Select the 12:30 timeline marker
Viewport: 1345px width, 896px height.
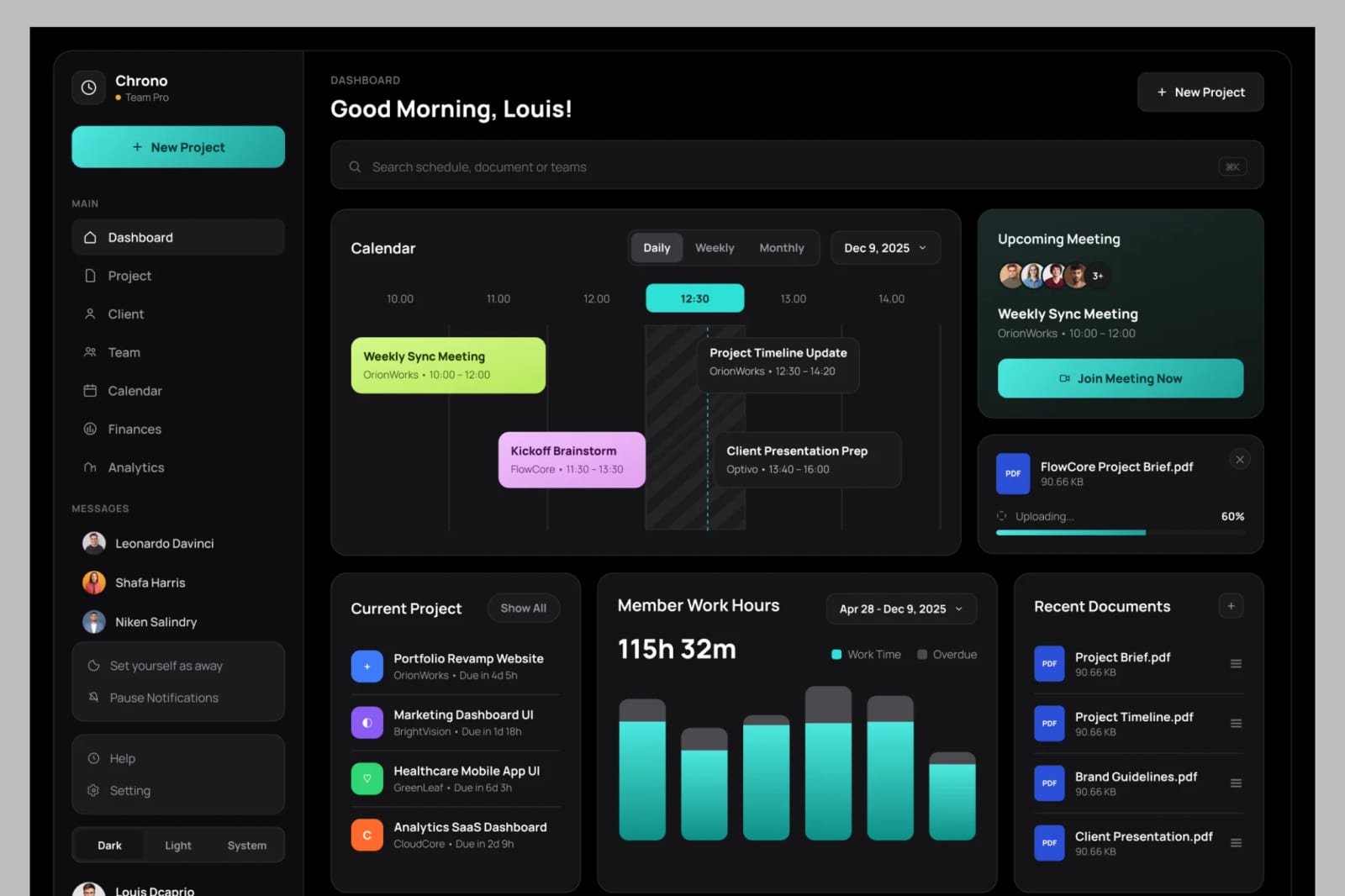pos(695,298)
